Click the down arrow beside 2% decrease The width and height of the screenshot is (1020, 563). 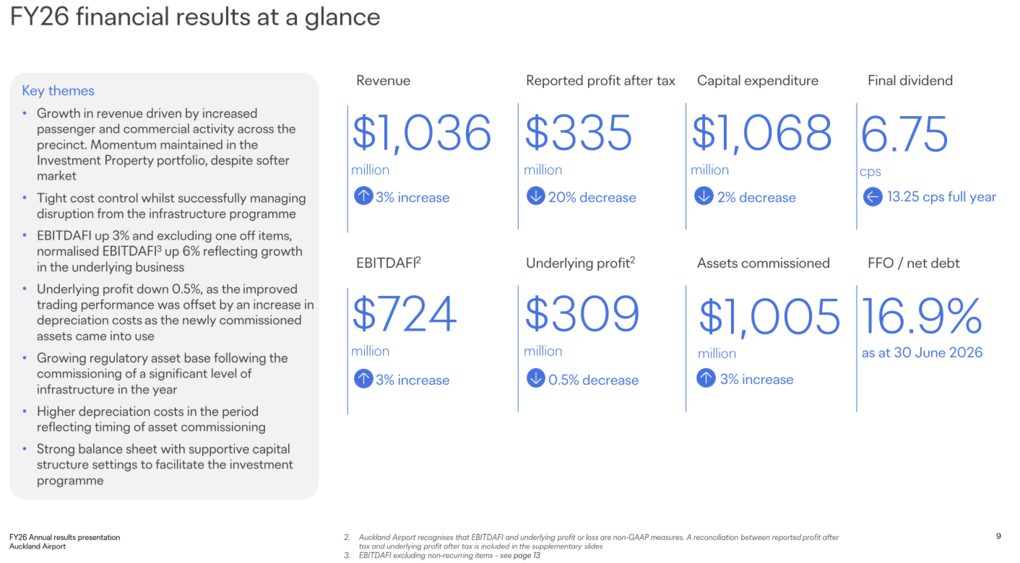tap(703, 196)
